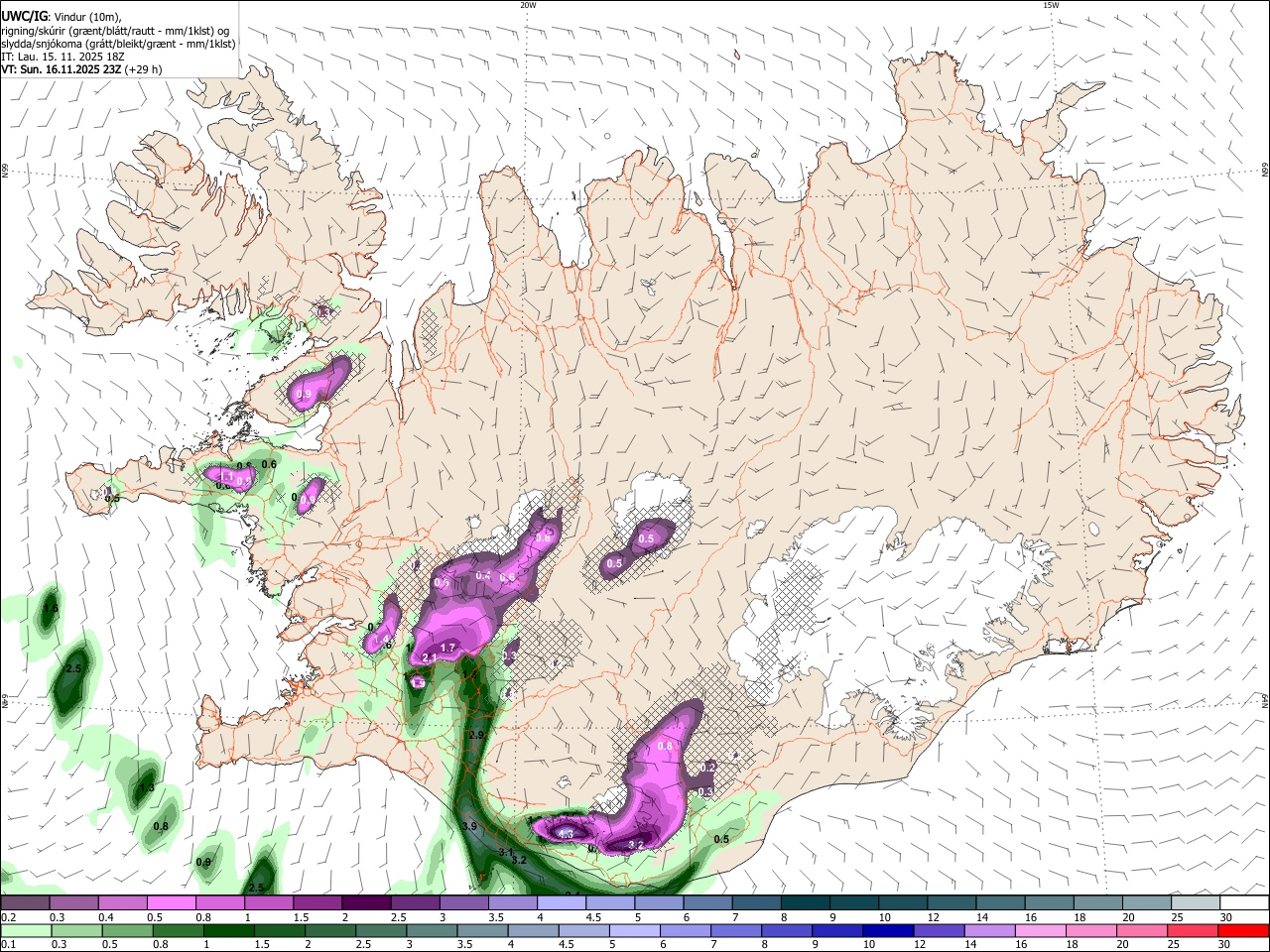Click the 3.9 rain value near the south coast

click(x=469, y=826)
